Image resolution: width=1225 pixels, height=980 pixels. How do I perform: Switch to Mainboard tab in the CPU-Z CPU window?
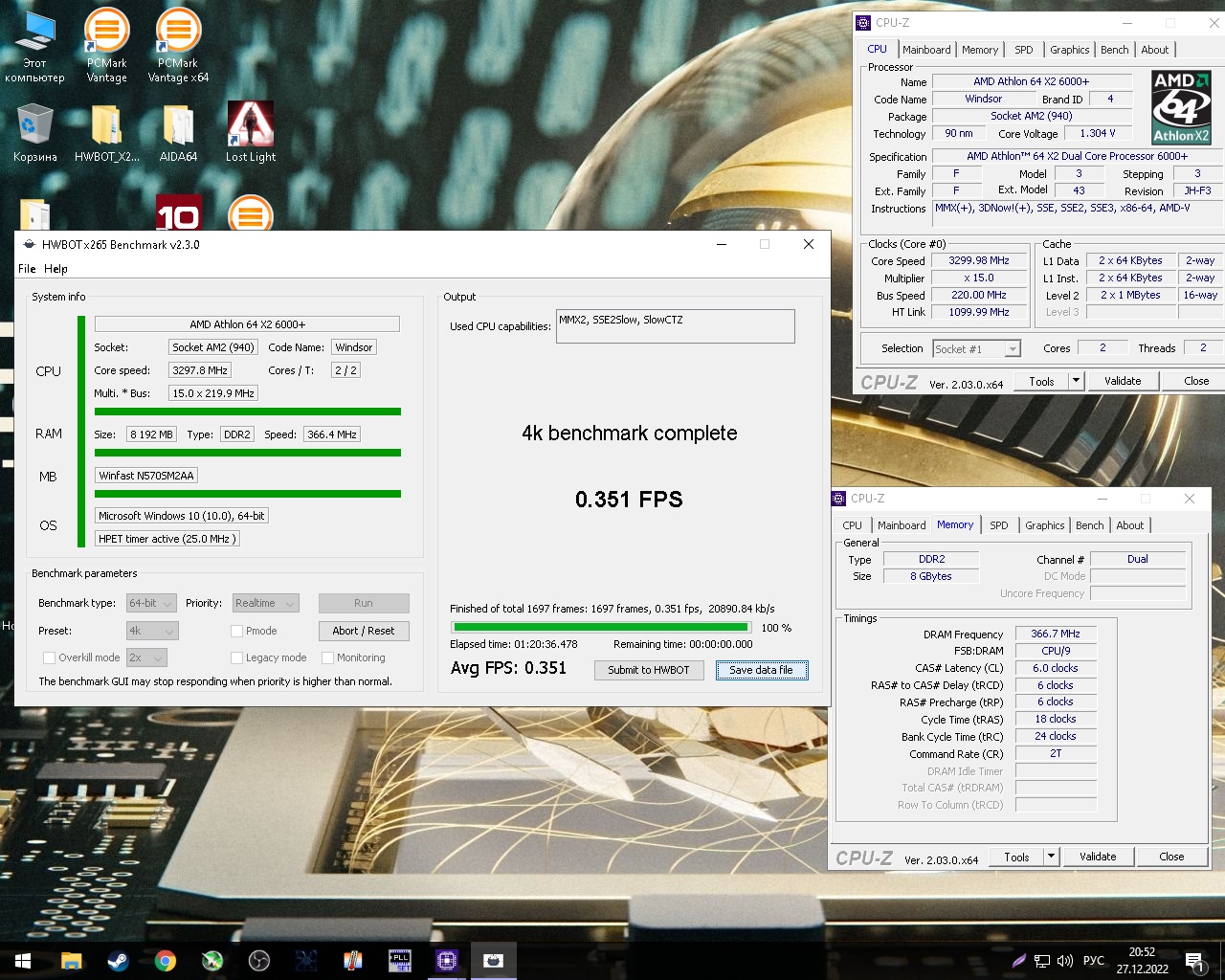pyautogui.click(x=926, y=50)
